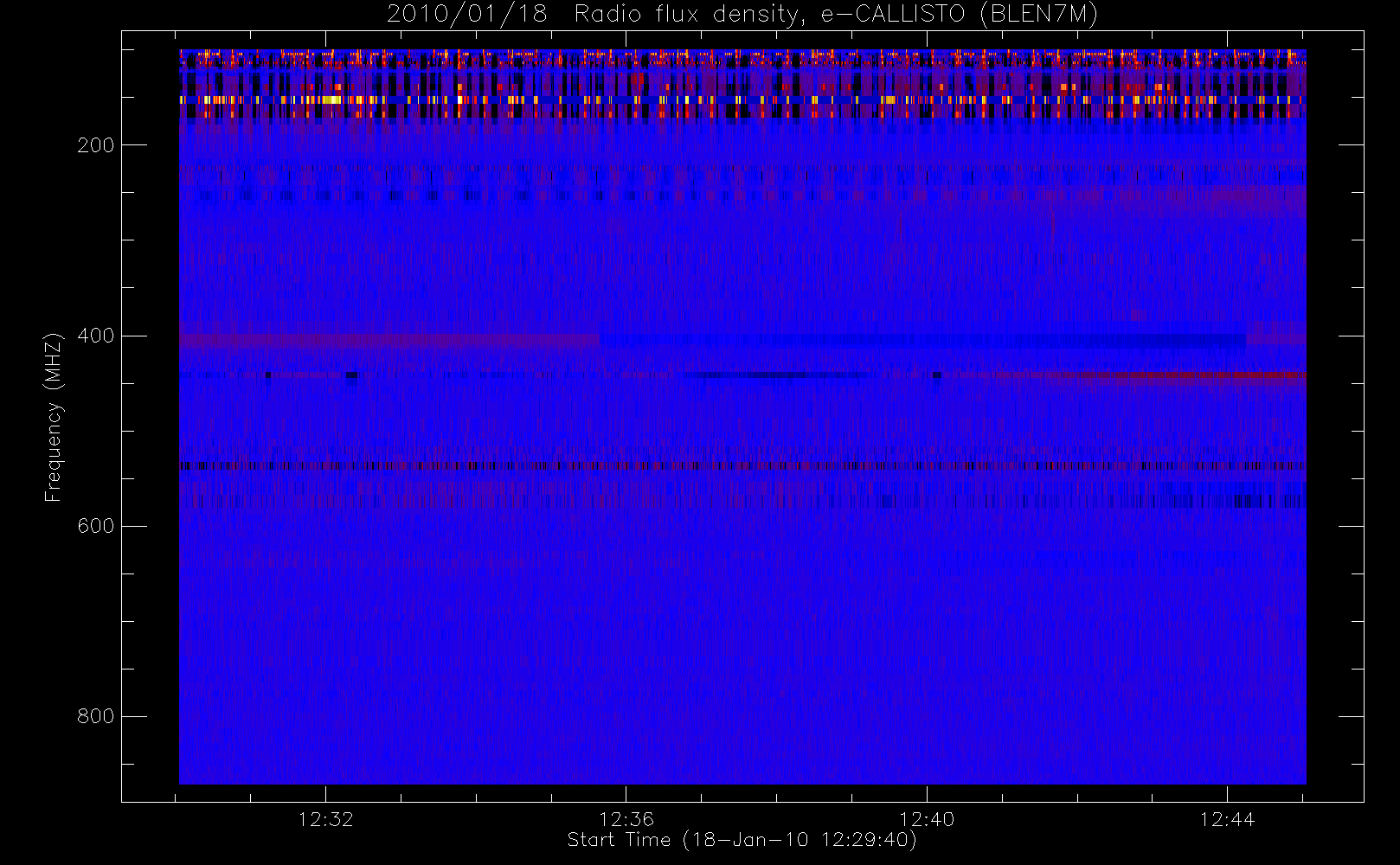Click the 400 frequency tick label
The image size is (1400, 865).
coord(96,336)
